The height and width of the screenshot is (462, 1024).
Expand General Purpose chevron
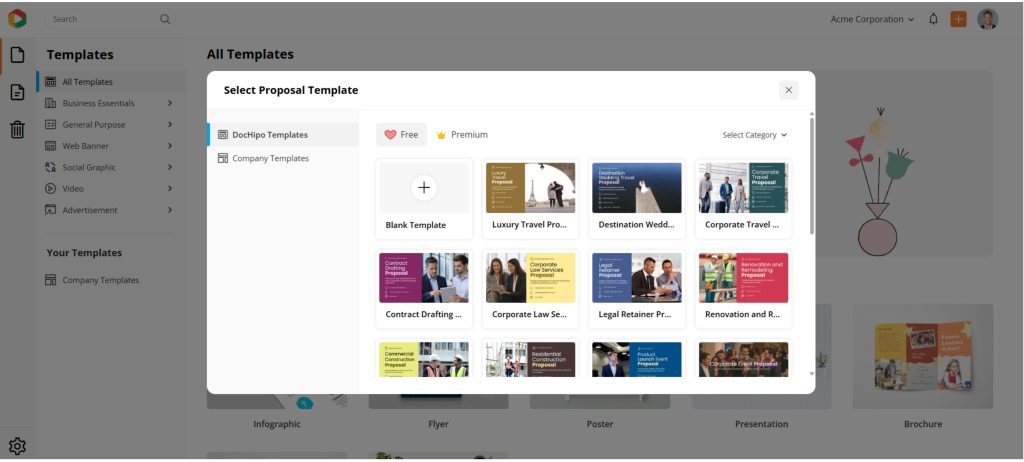[170, 124]
